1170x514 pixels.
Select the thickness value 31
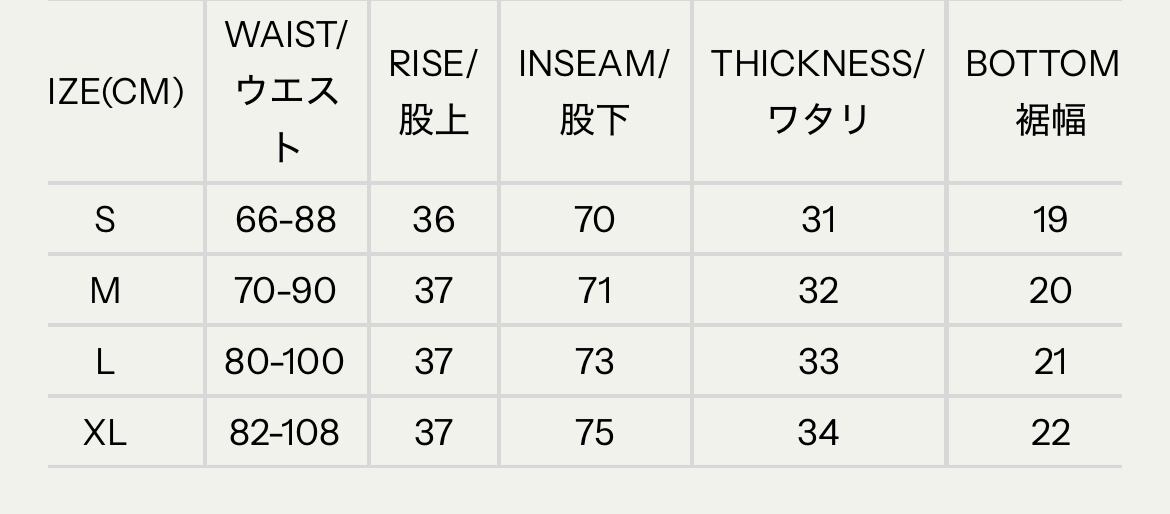818,219
